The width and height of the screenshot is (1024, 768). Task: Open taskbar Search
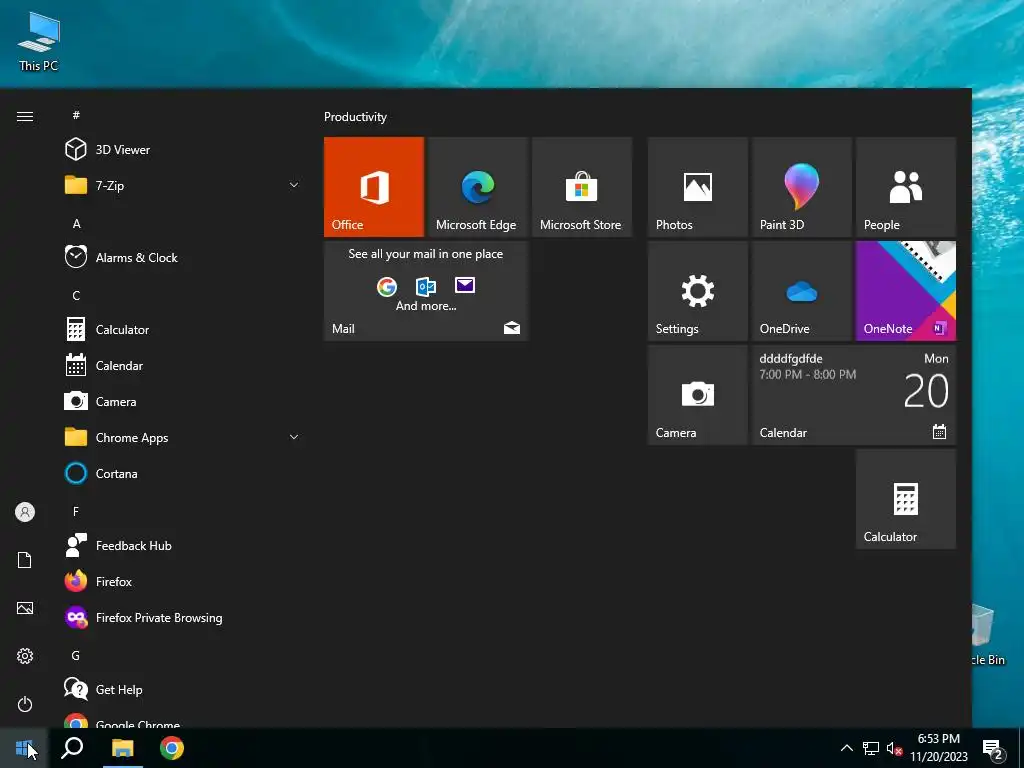(72, 748)
